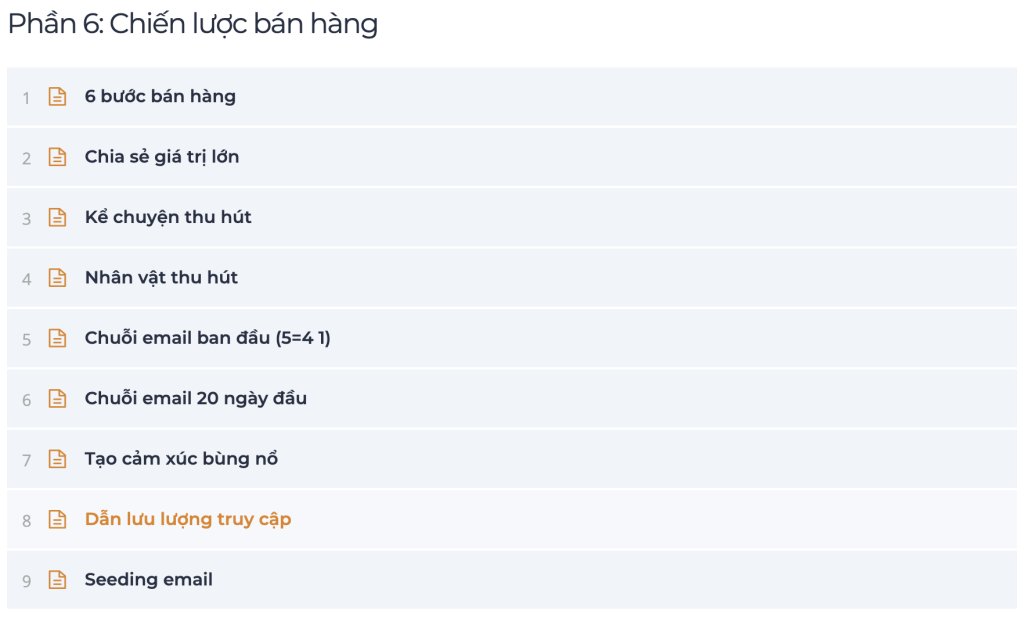Screen dimensions: 1024x618
Task: Click the document icon next to "Seeding email"
Action: [58, 580]
